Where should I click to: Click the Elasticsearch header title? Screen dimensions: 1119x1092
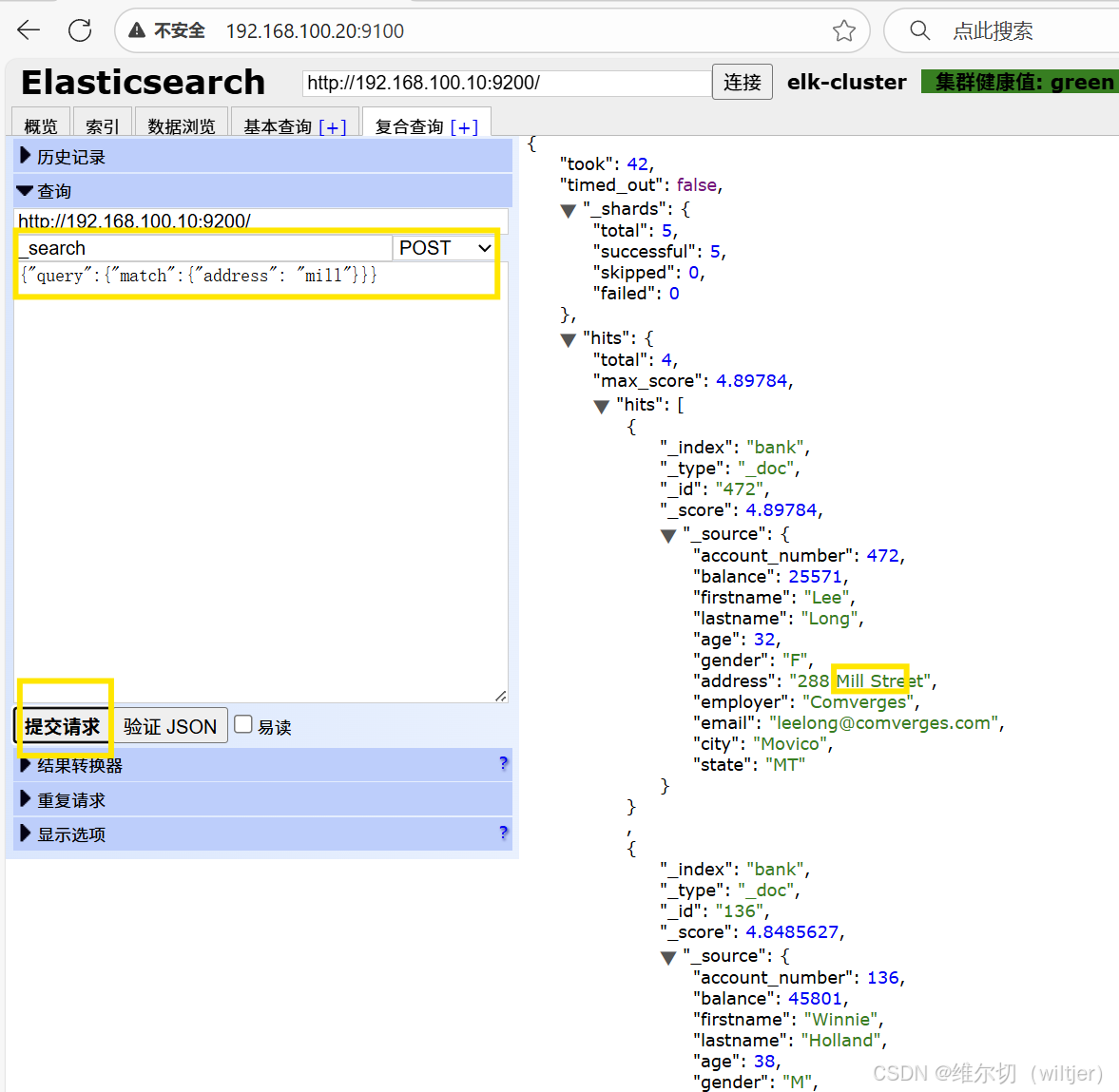coord(143,82)
